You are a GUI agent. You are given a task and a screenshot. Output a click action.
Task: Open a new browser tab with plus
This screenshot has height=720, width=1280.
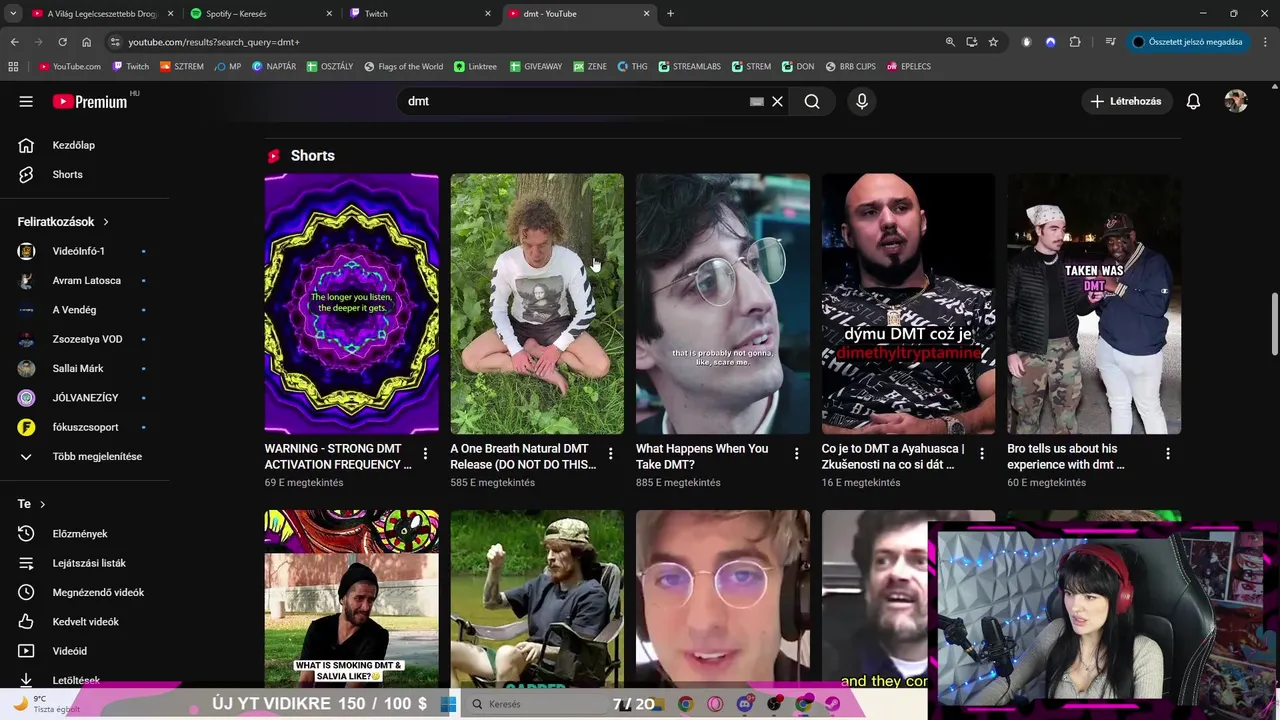pyautogui.click(x=670, y=14)
